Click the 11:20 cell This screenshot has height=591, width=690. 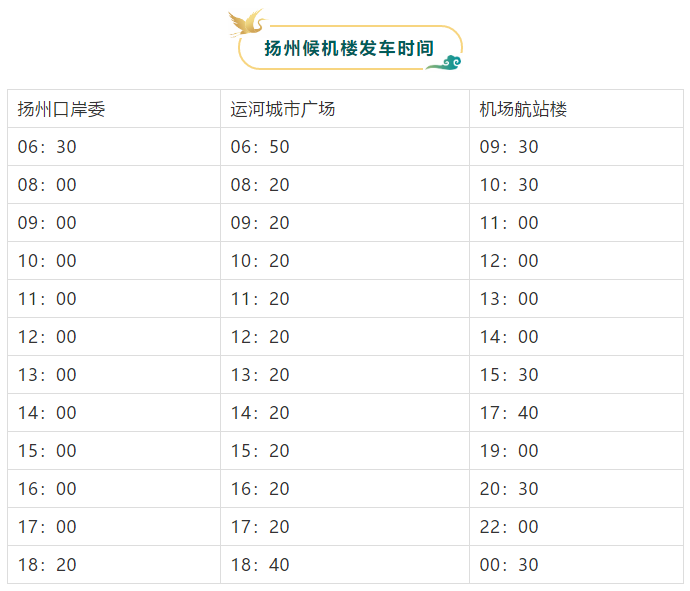345,299
